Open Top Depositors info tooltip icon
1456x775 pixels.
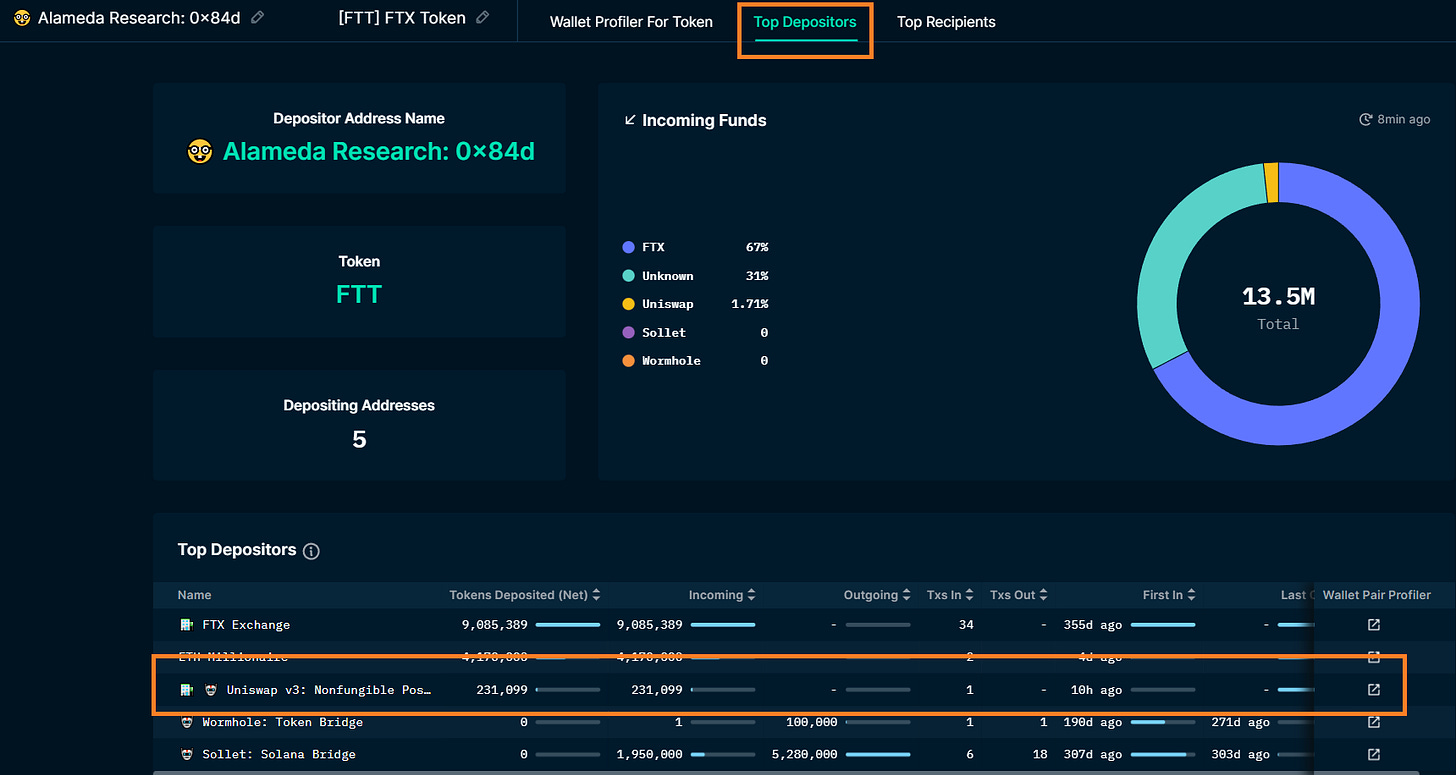pos(311,551)
